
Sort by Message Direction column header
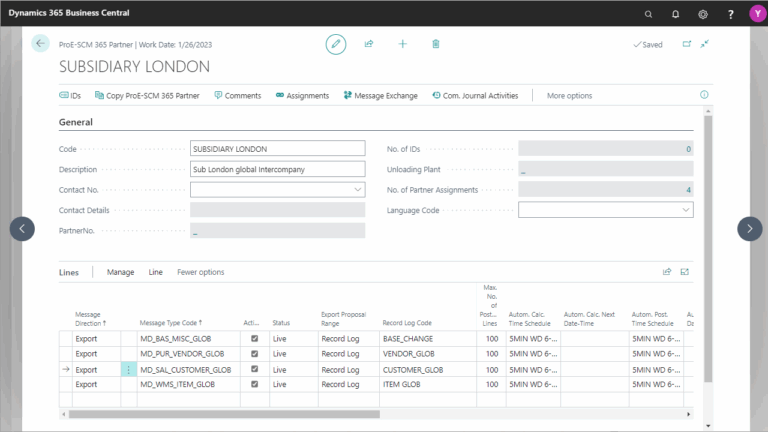click(x=90, y=319)
